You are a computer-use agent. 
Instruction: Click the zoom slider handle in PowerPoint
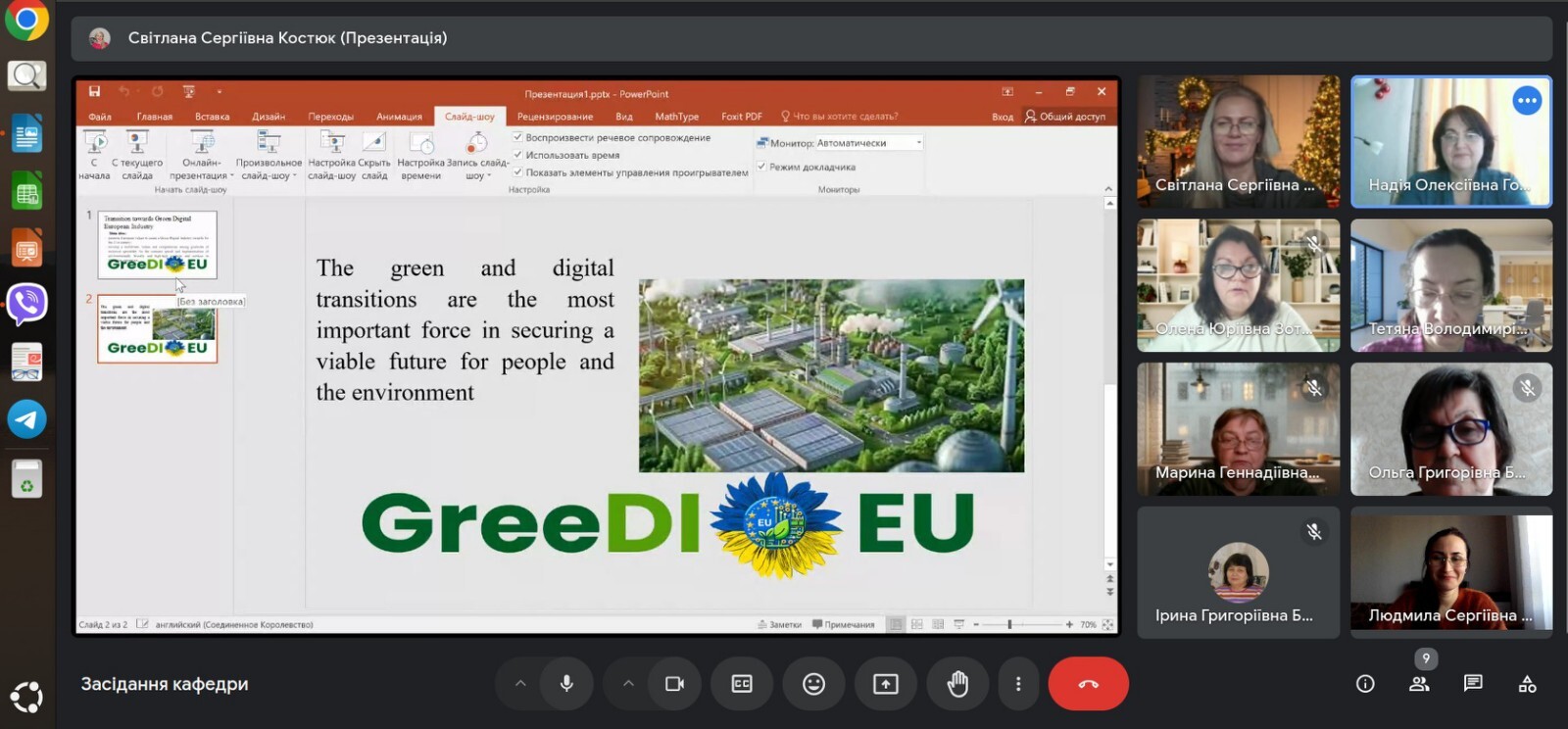click(1009, 624)
